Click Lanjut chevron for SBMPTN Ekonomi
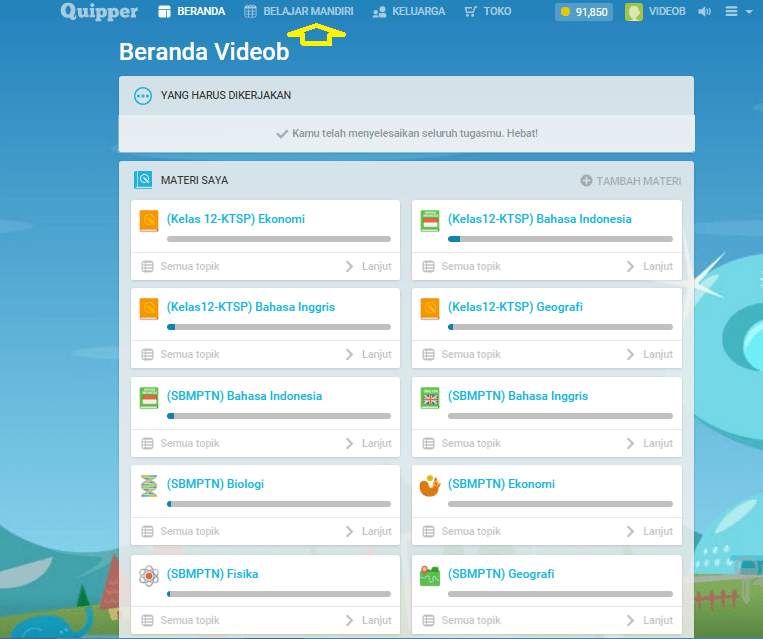Image resolution: width=763 pixels, height=639 pixels. coord(631,531)
